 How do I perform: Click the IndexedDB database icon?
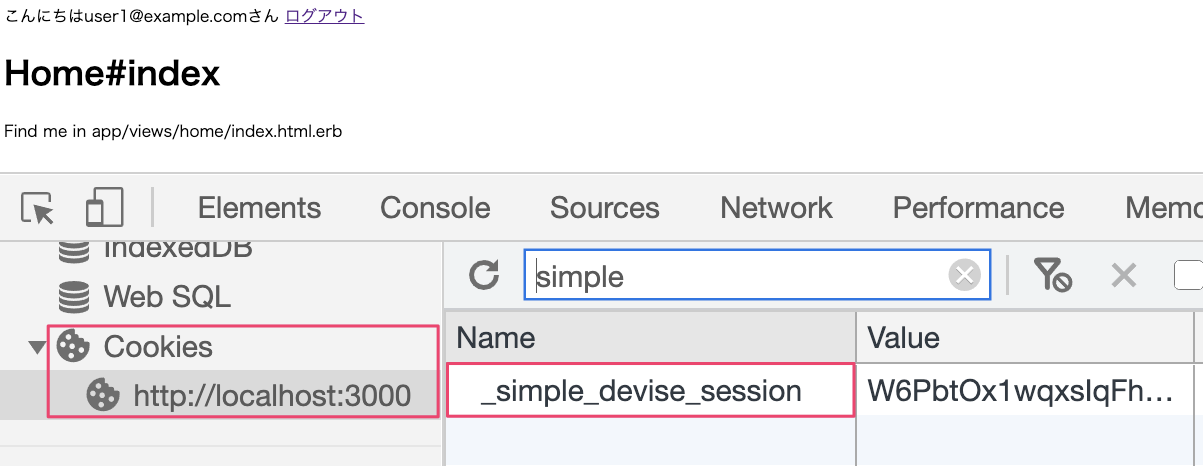point(74,250)
